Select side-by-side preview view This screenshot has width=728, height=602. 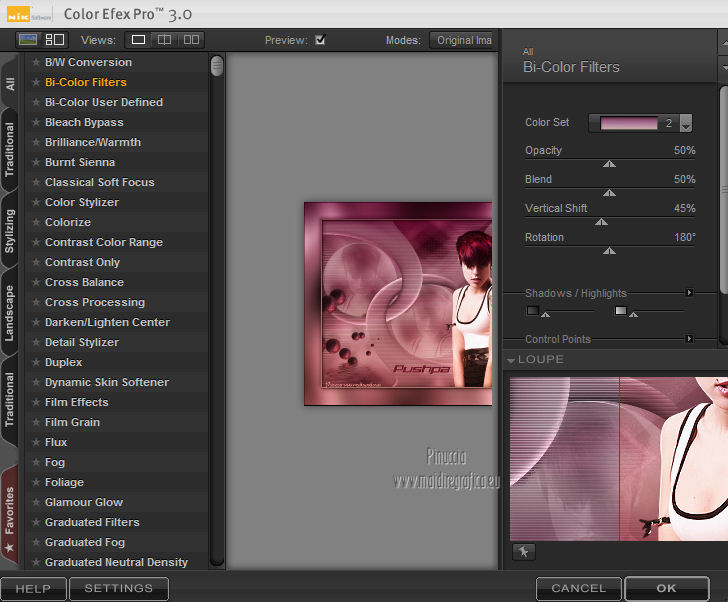[x=190, y=40]
